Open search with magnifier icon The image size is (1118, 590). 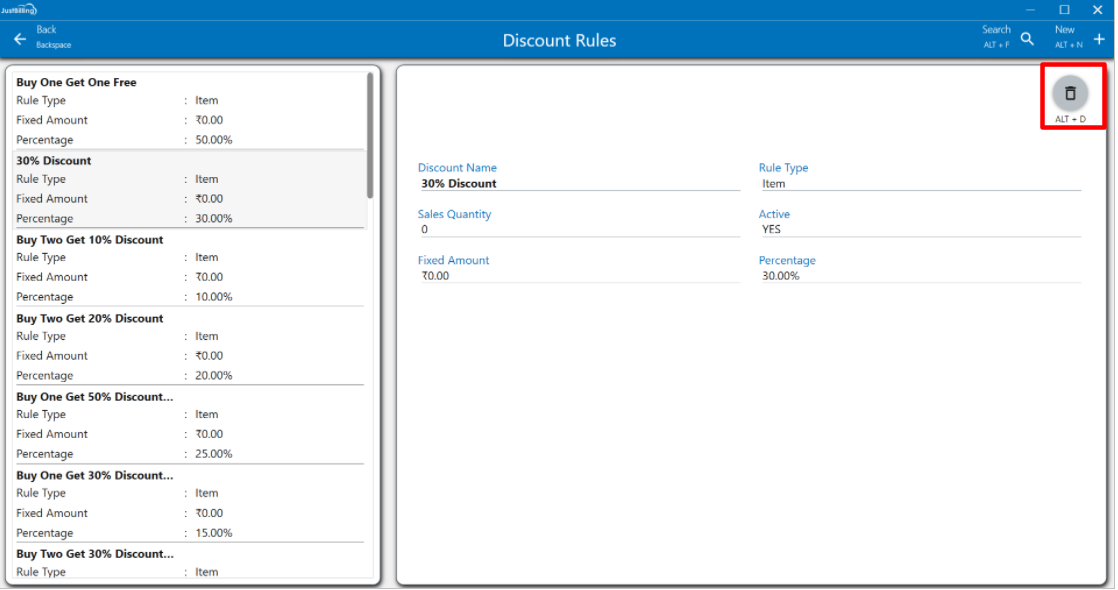[1027, 39]
